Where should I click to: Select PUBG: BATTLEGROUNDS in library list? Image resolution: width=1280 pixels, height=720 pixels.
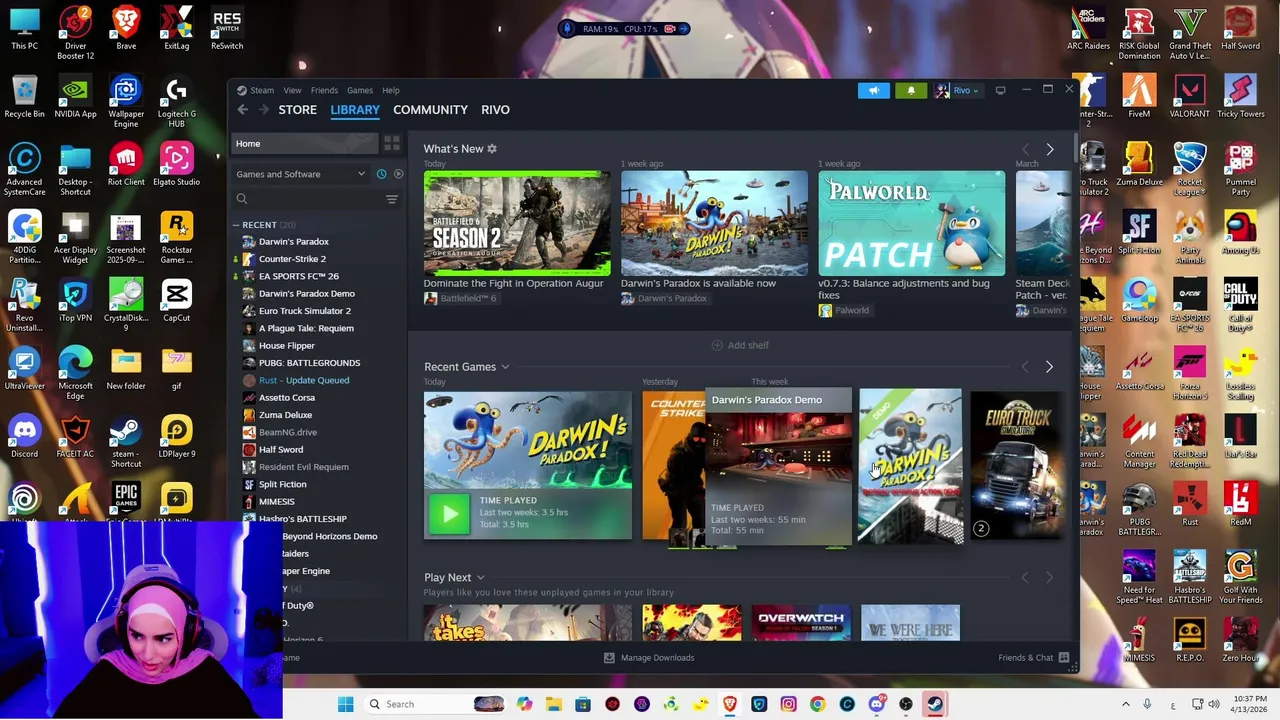tap(309, 363)
